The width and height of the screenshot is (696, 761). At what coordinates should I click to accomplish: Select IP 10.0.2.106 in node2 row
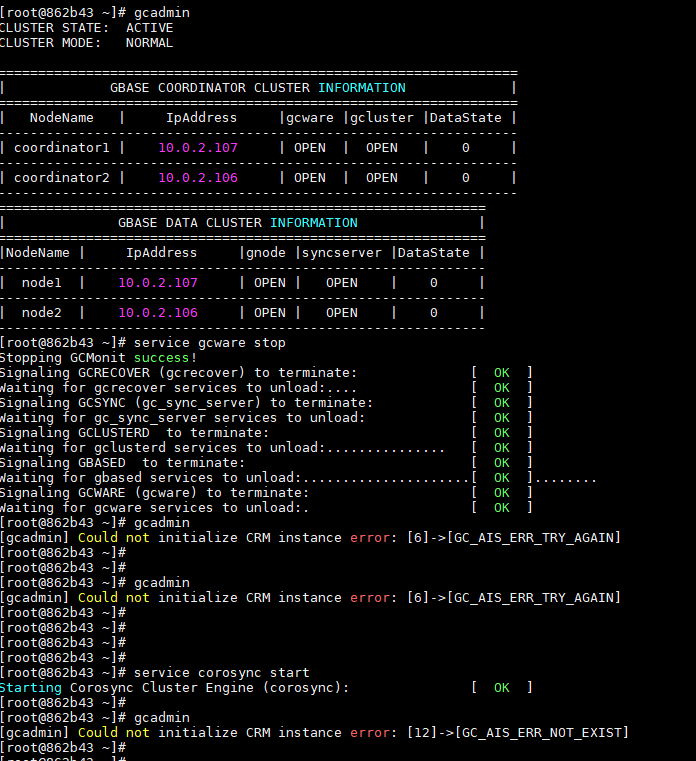[x=158, y=313]
